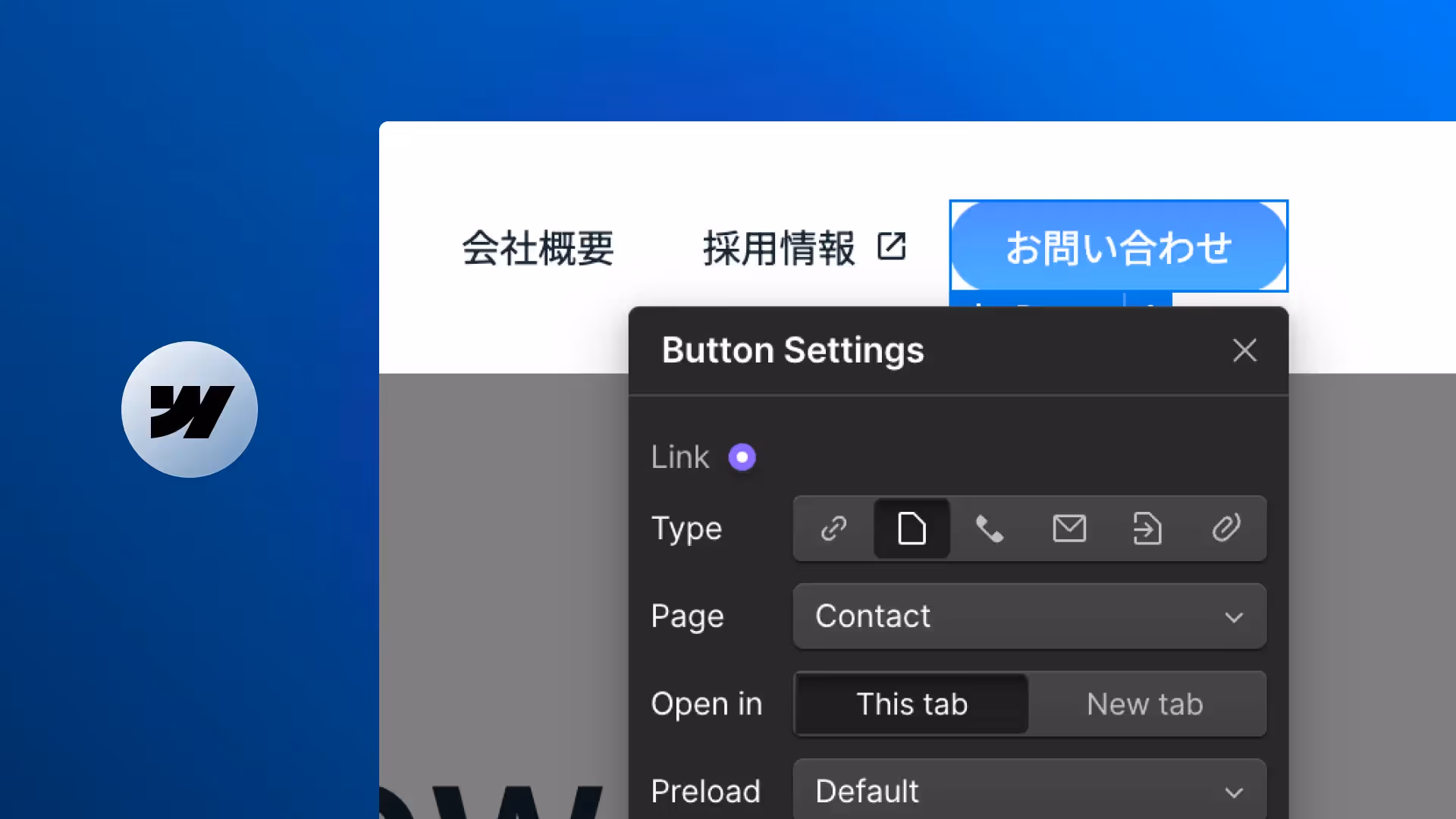Click the blue element label tag under button
The width and height of the screenshot is (1456, 819).
click(x=1035, y=300)
